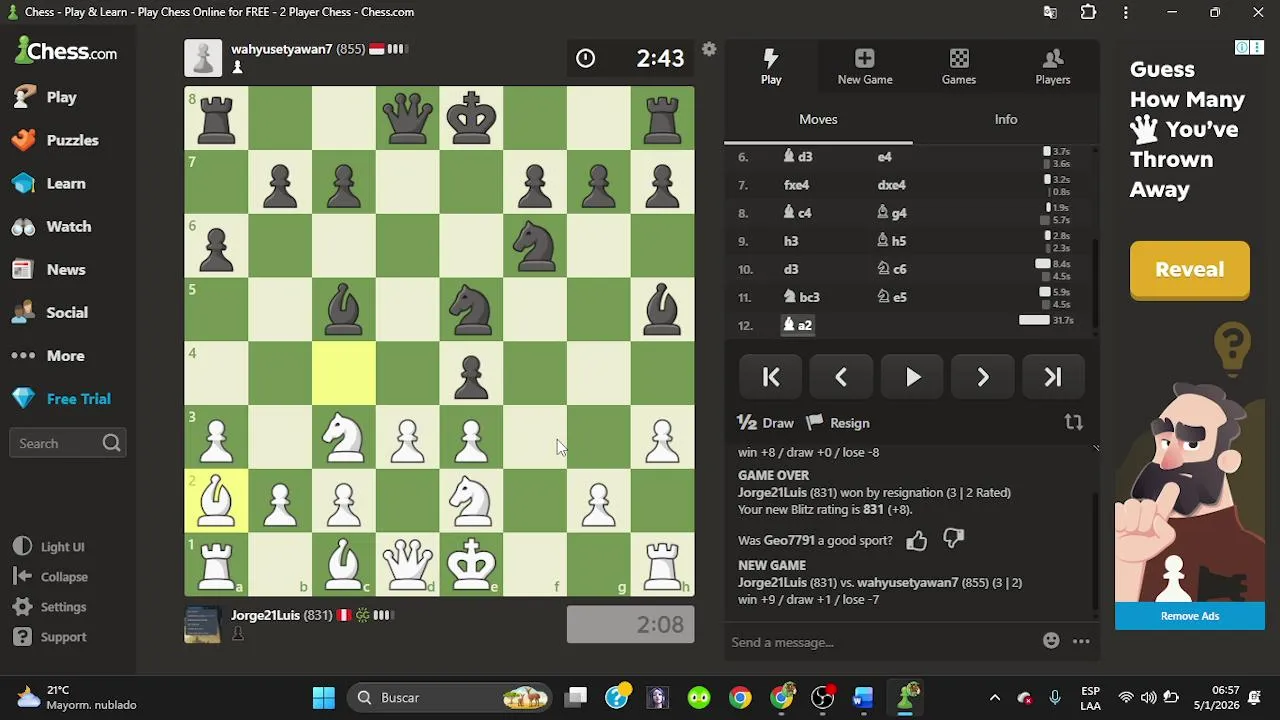Click the black knight on e5

[x=471, y=309]
